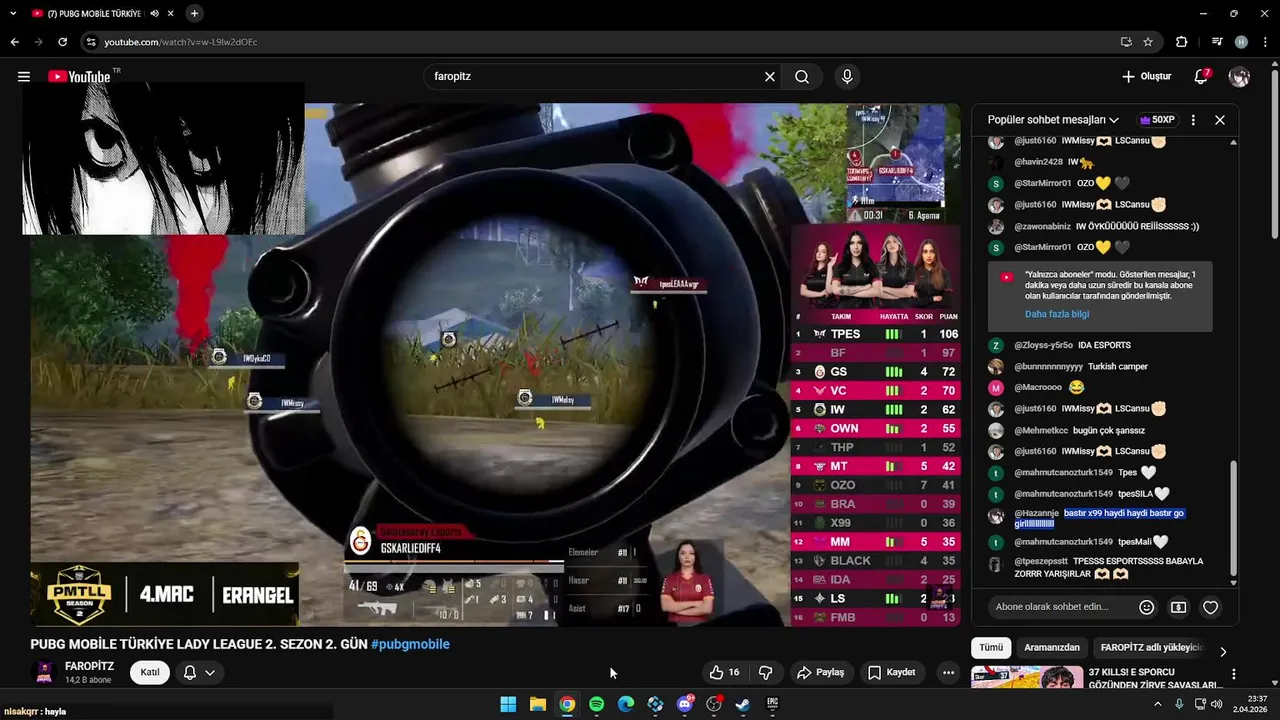
Task: Go to YouTube home via logo
Action: (x=79, y=77)
